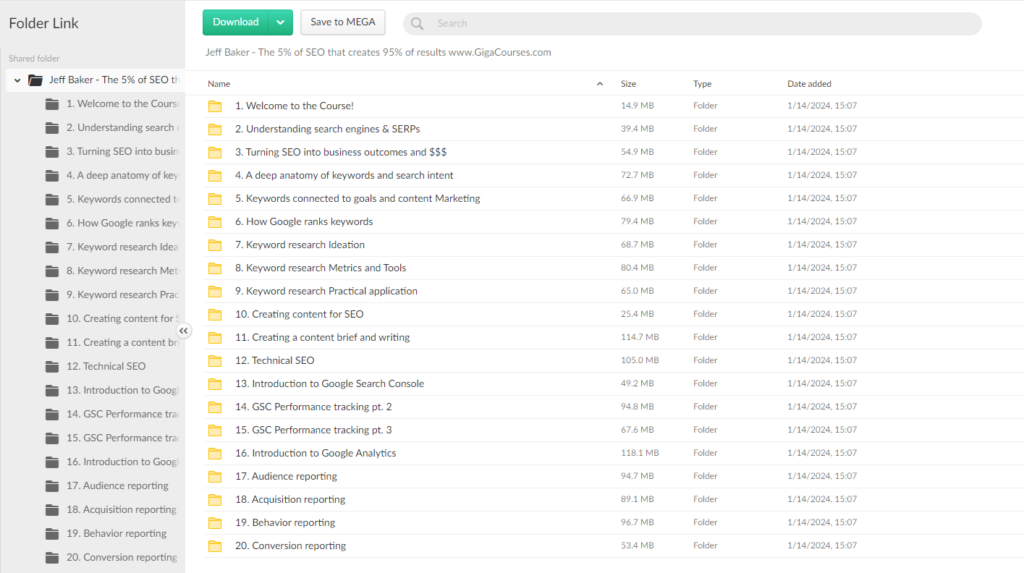Collapse the Jeff Baker shared folder tree
Viewport: 1024px width, 573px height.
(x=18, y=80)
